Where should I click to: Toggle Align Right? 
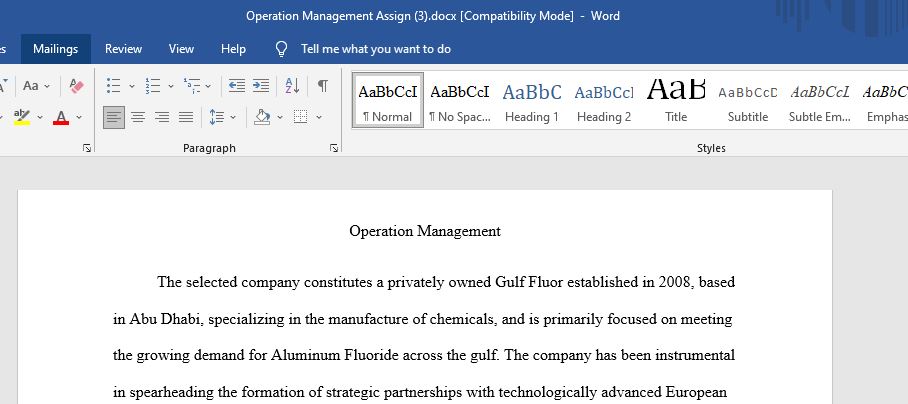coord(162,117)
